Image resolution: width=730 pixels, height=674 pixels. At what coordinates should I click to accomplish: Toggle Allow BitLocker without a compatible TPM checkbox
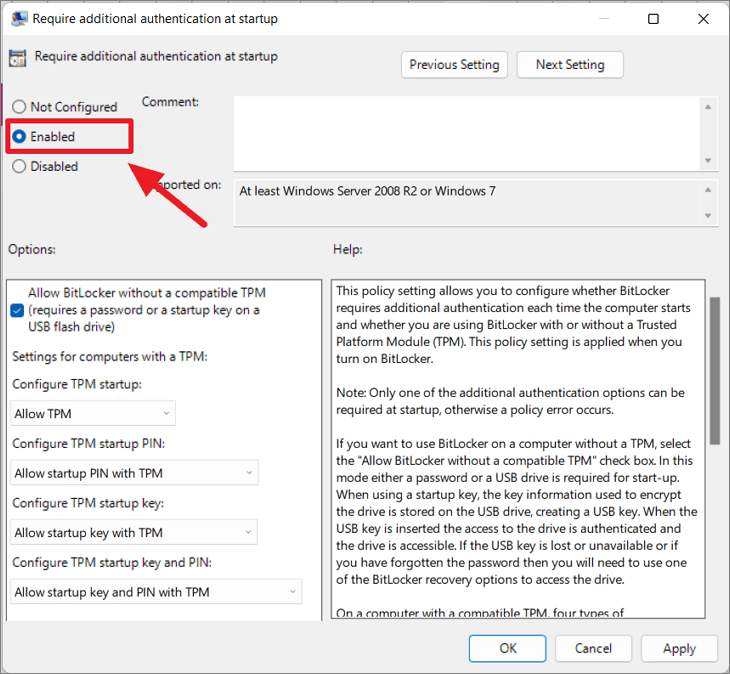(17, 310)
